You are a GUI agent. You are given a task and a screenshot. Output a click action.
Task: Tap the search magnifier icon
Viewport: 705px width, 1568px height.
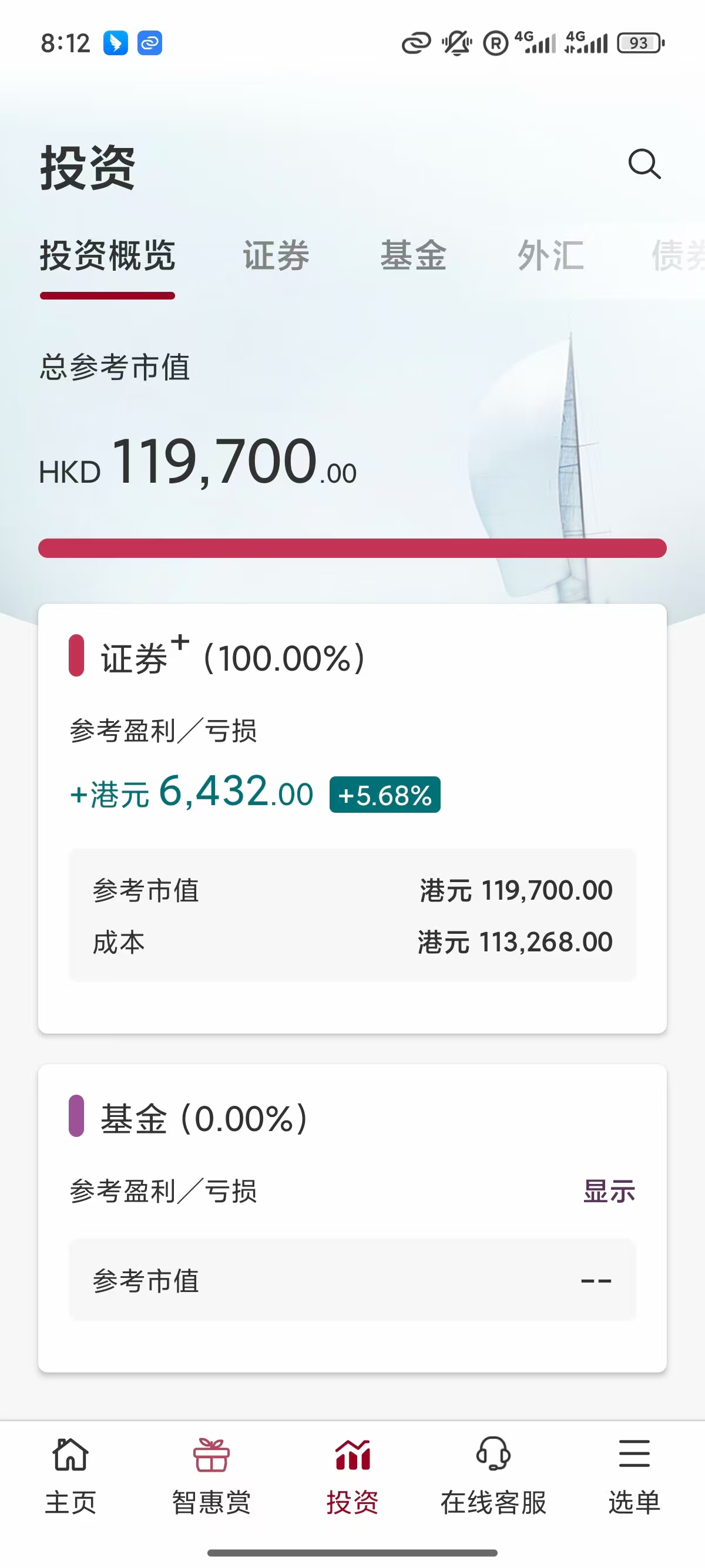644,164
